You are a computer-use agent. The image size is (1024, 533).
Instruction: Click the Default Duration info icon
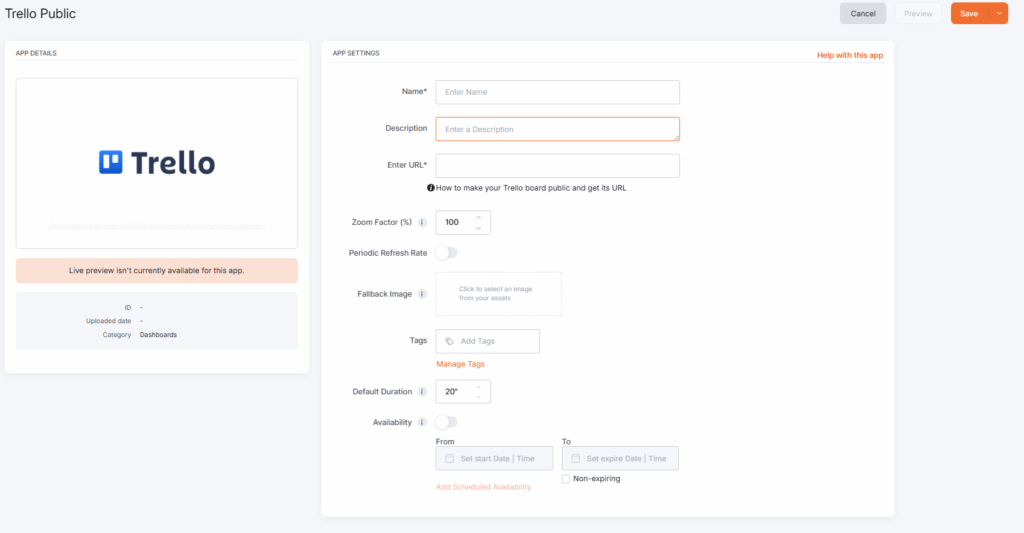pyautogui.click(x=423, y=392)
